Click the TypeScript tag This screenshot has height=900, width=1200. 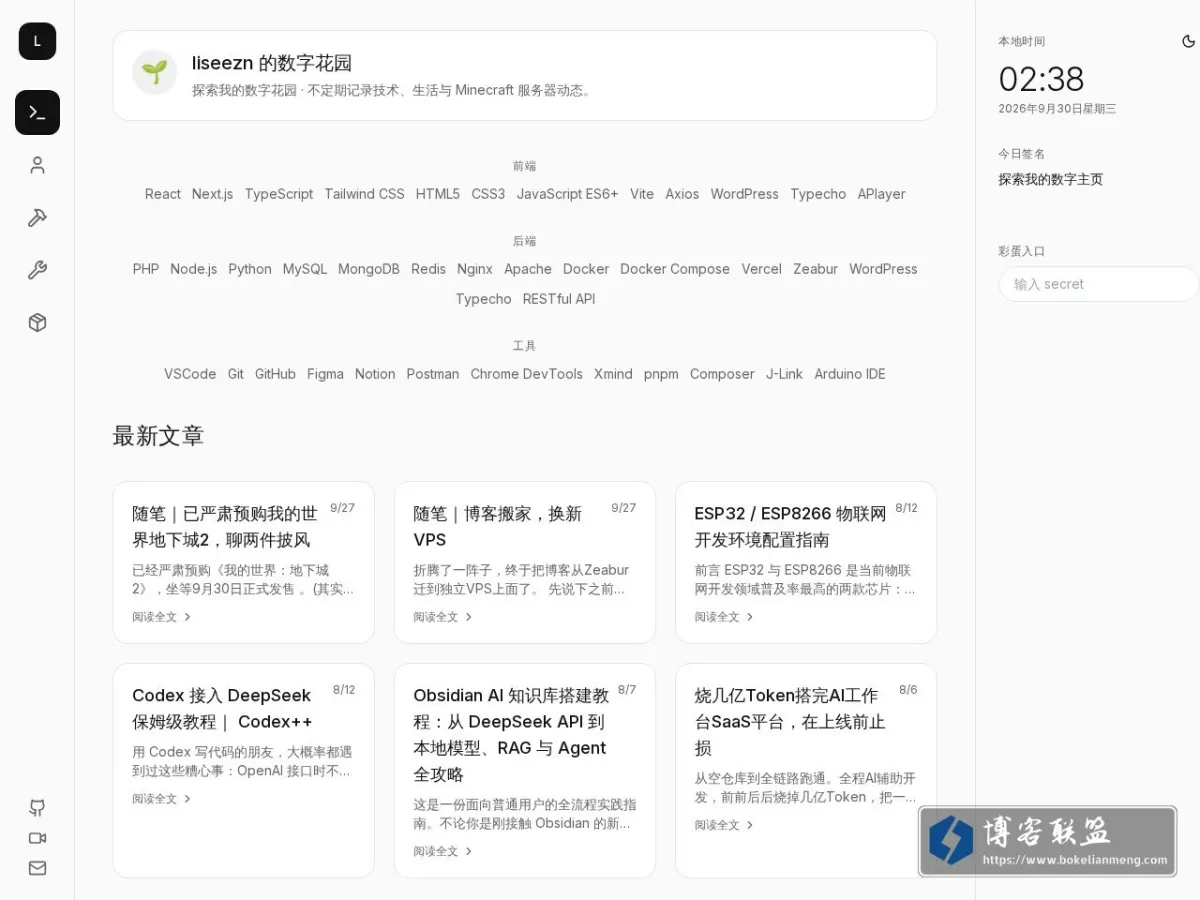click(x=279, y=194)
